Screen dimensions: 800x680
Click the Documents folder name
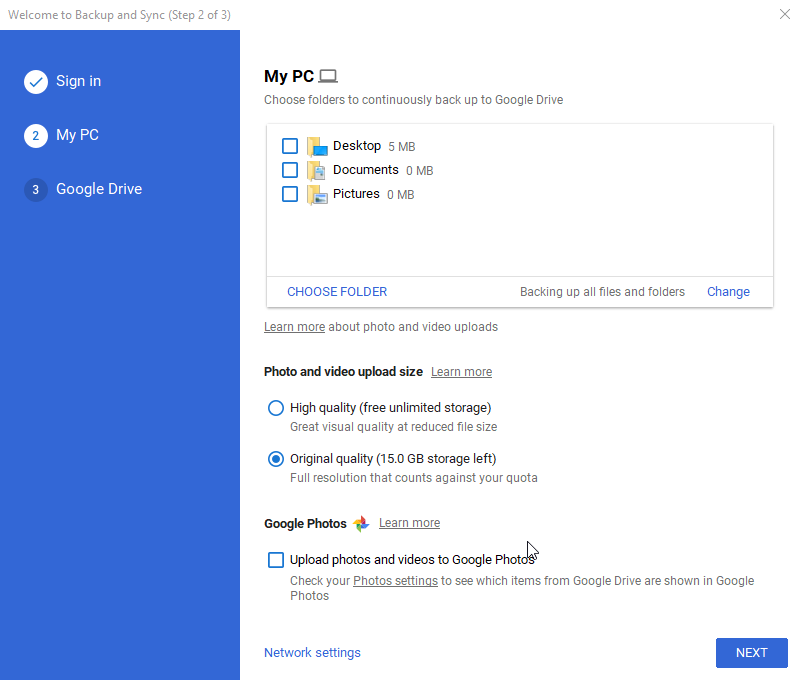366,170
